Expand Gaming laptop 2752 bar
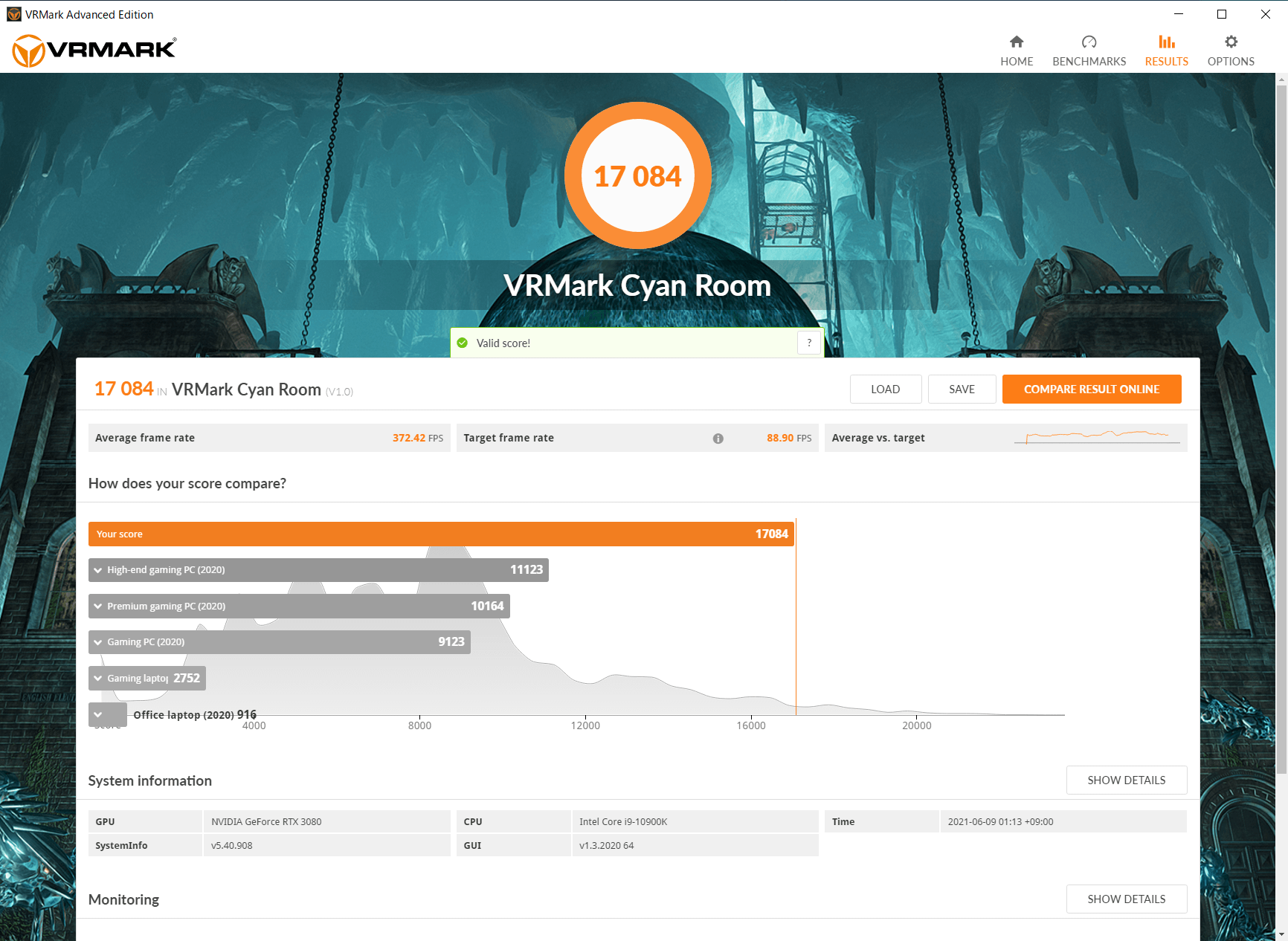The height and width of the screenshot is (941, 1288). pos(147,678)
